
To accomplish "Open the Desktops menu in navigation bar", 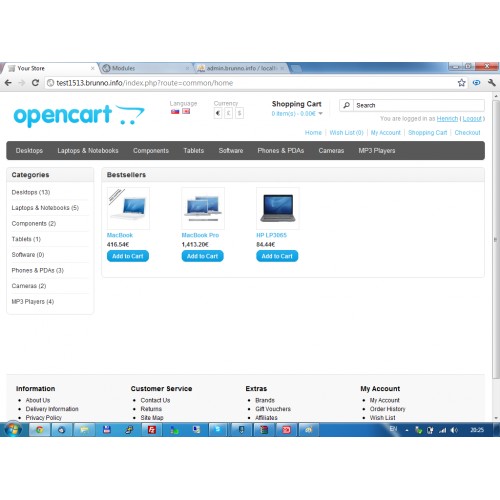I will click(29, 151).
